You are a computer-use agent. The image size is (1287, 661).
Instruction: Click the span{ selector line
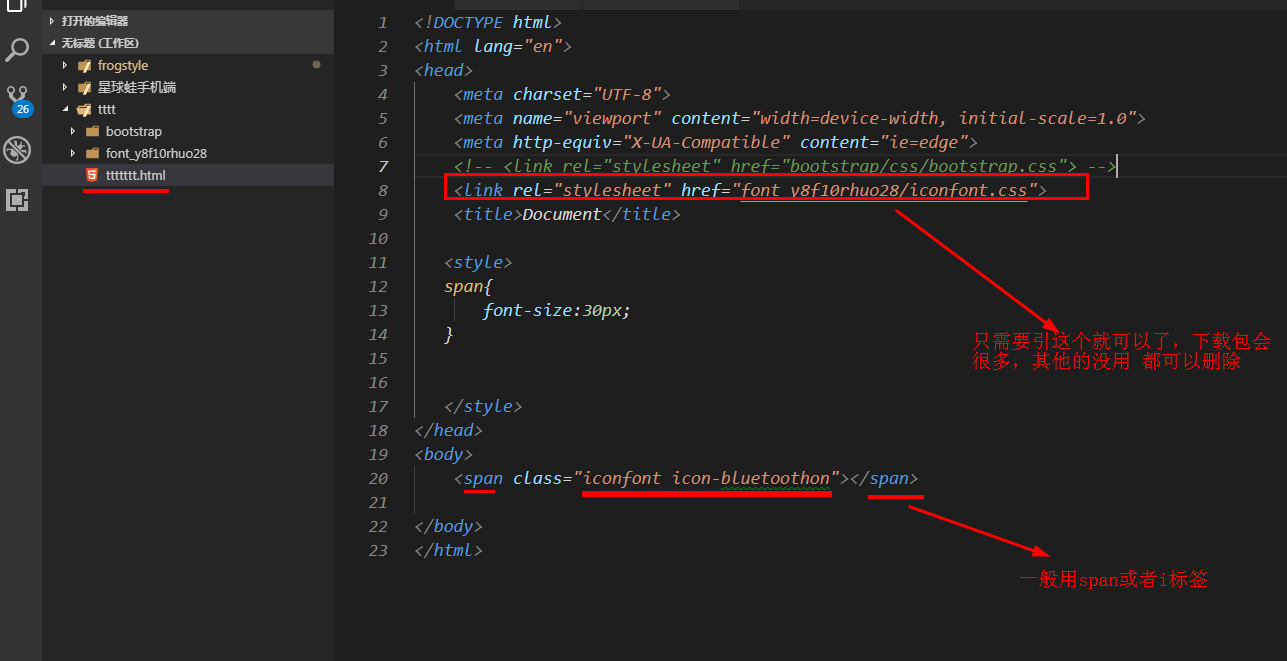coord(469,286)
